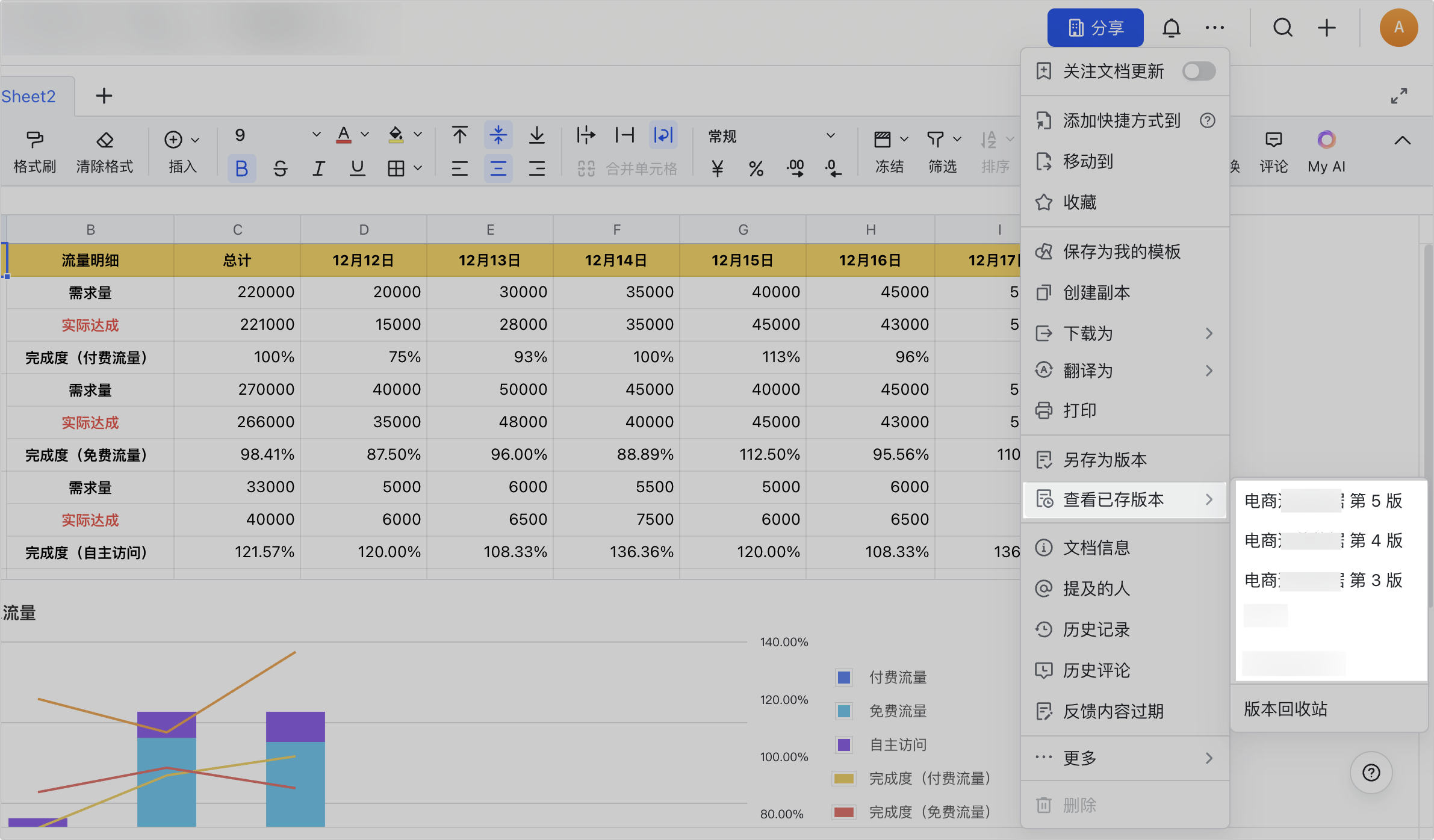Click the clear formatting eraser icon
This screenshot has width=1434, height=840.
click(105, 140)
